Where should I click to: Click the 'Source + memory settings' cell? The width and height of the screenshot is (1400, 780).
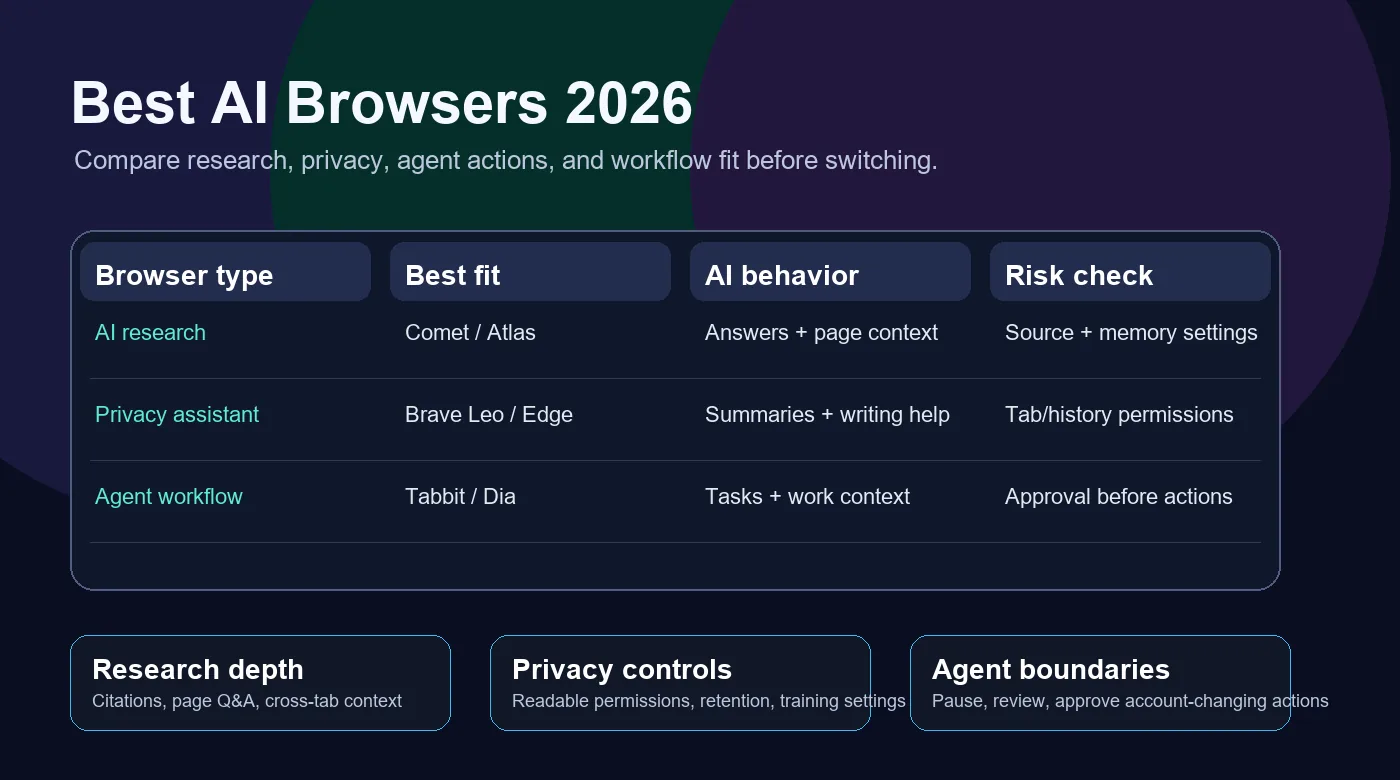(x=1131, y=333)
